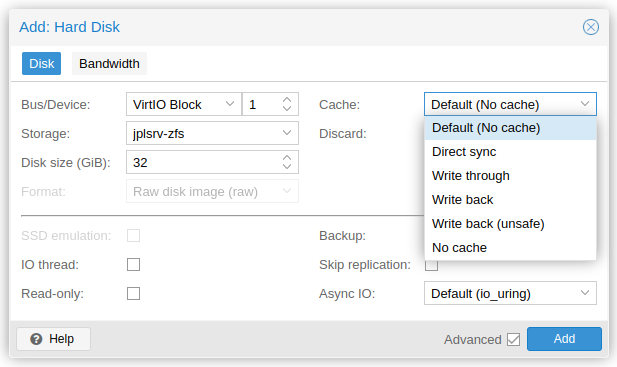
Task: Click the Help question mark icon
Action: coord(36,339)
